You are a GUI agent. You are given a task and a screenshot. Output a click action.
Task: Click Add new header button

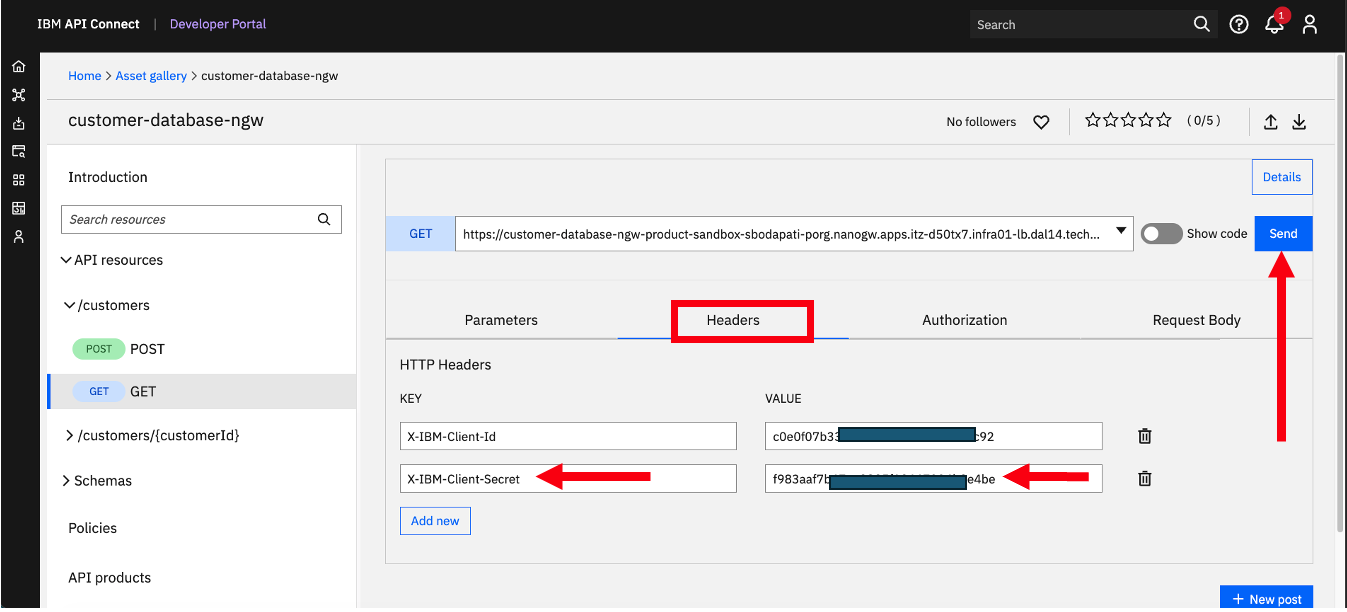(435, 521)
